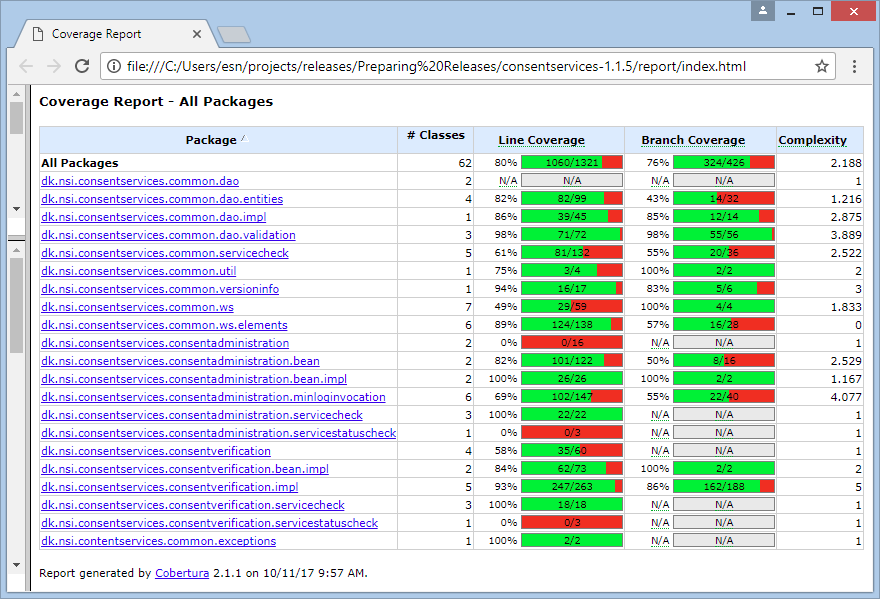Open dk.nsi.consentservices.common.dao package link
Viewport: 880px width, 599px height.
pyautogui.click(x=140, y=181)
